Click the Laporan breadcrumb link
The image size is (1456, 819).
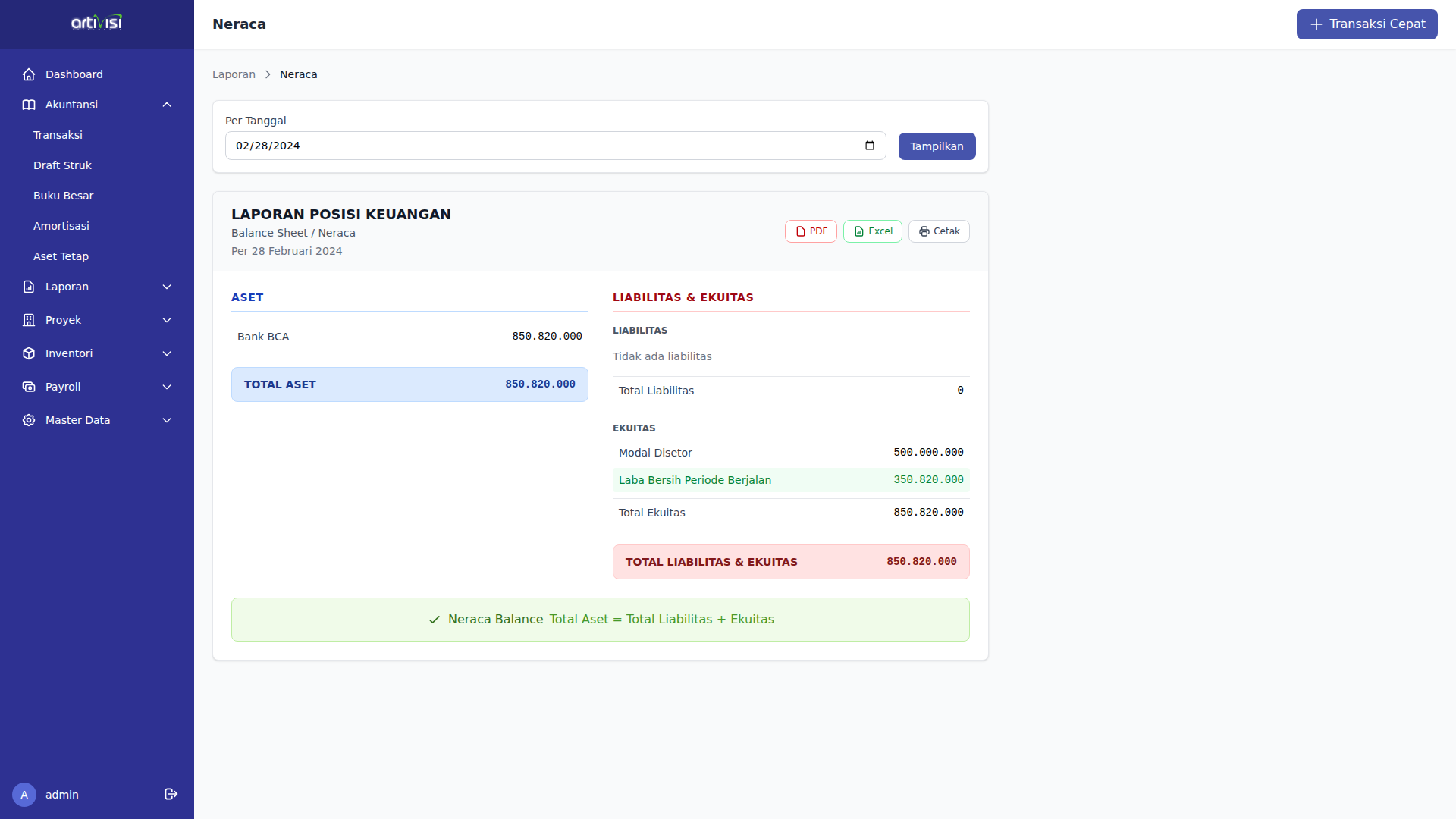tap(234, 74)
